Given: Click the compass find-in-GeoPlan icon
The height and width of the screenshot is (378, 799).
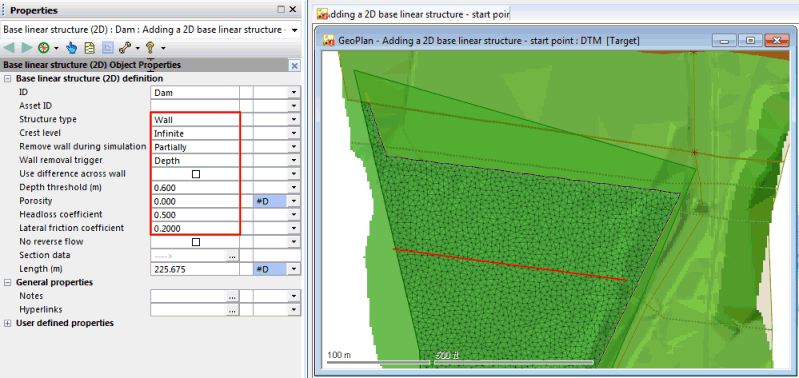Looking at the screenshot, I should point(44,48).
